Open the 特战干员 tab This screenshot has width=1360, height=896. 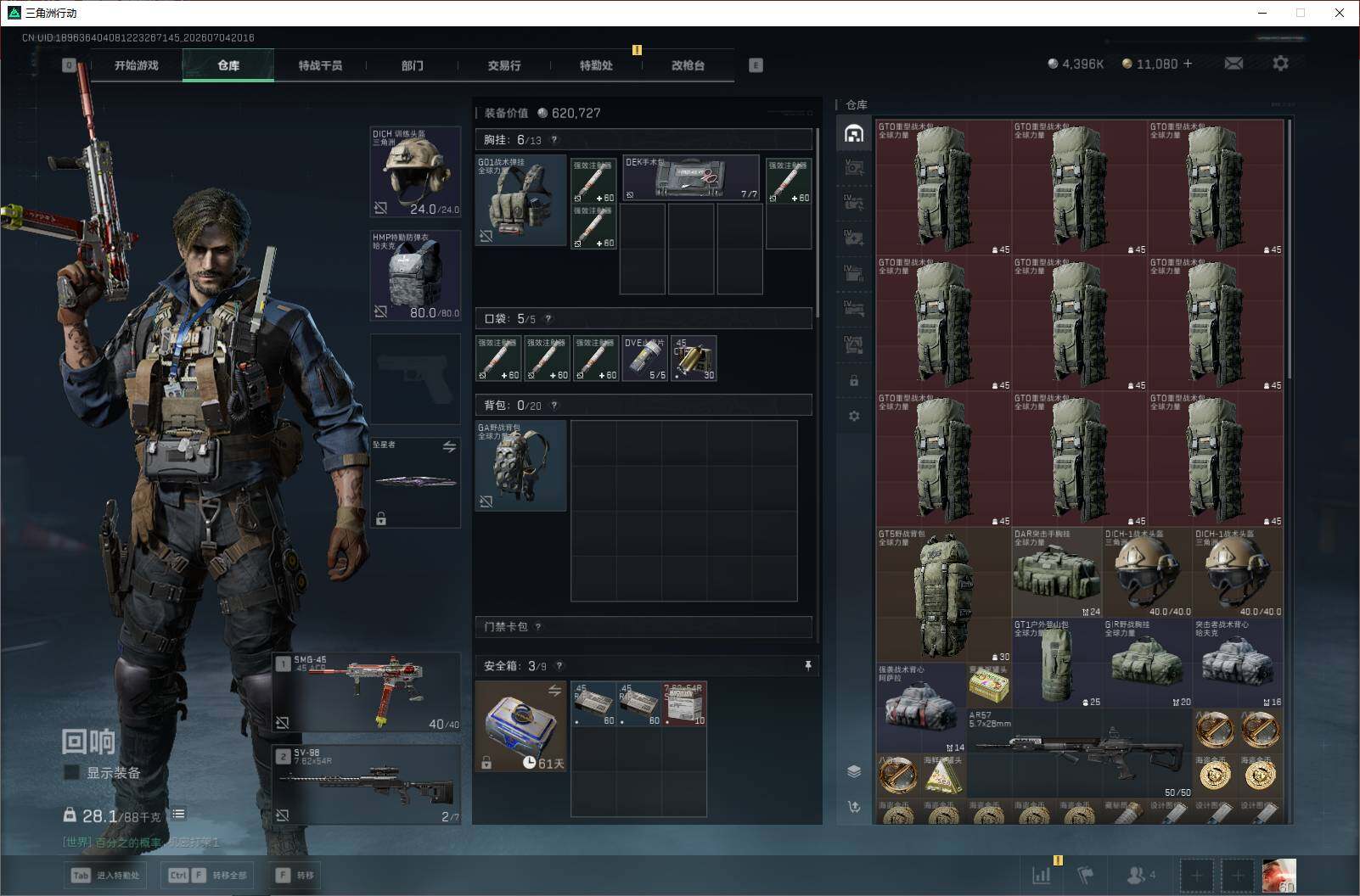tap(320, 65)
